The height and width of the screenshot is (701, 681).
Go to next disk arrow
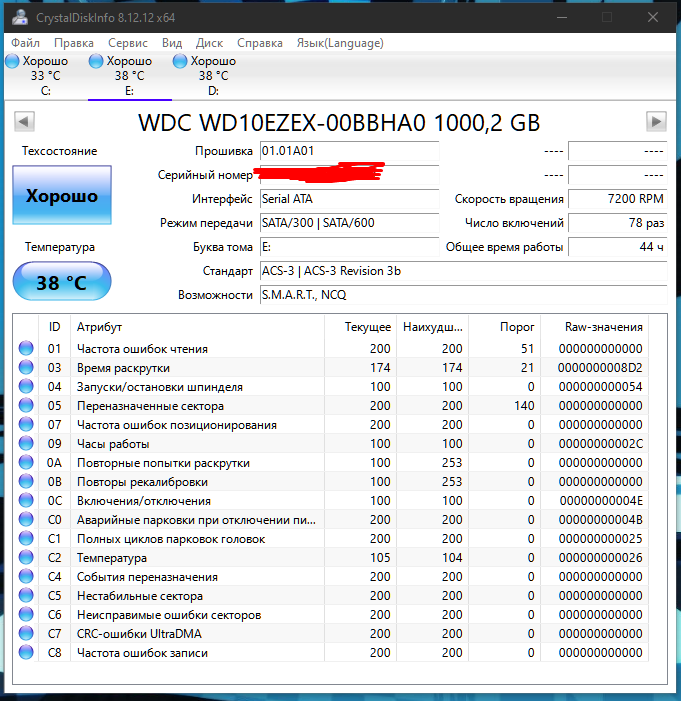coord(656,121)
